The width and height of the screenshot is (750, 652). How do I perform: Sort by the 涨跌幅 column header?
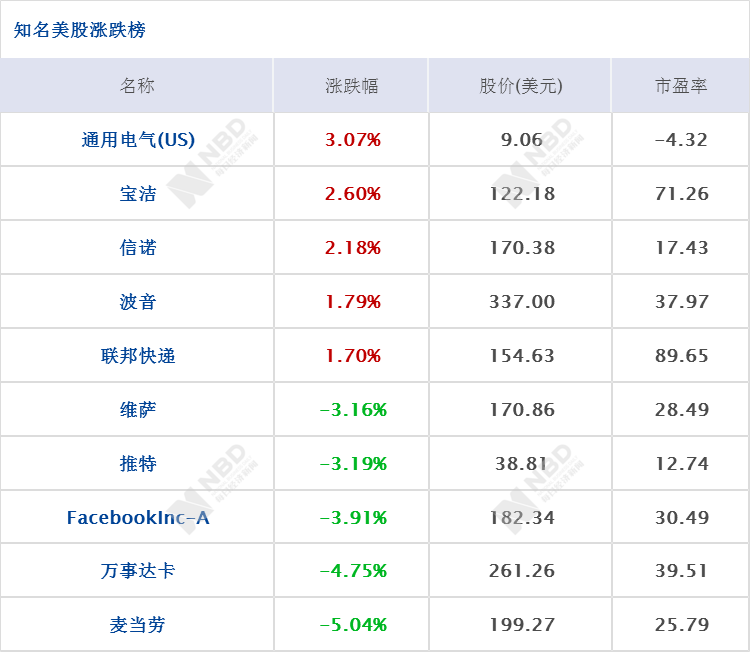(352, 86)
